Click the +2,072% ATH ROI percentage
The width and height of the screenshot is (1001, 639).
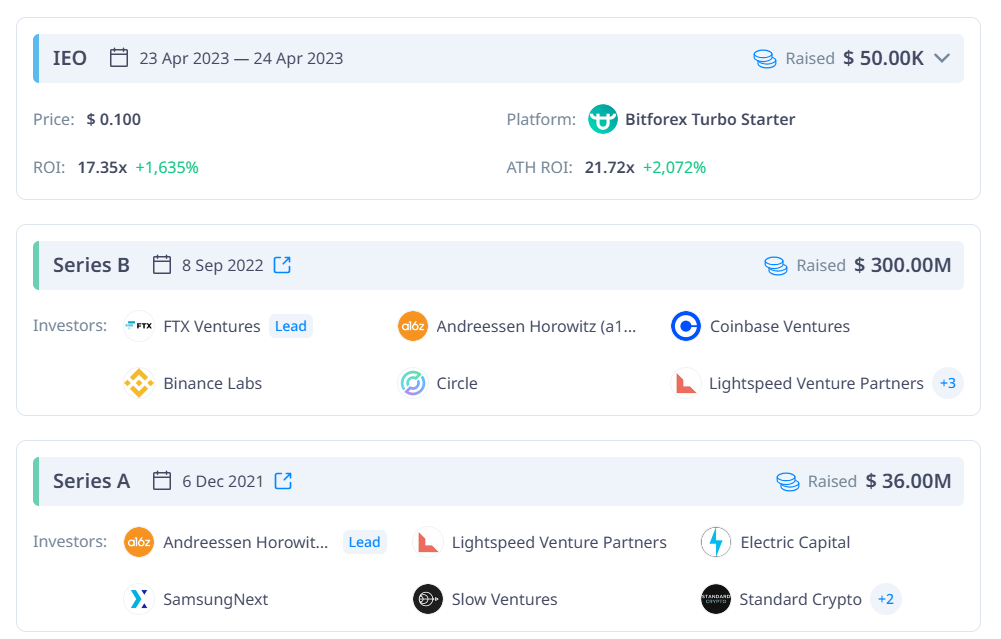tap(674, 167)
